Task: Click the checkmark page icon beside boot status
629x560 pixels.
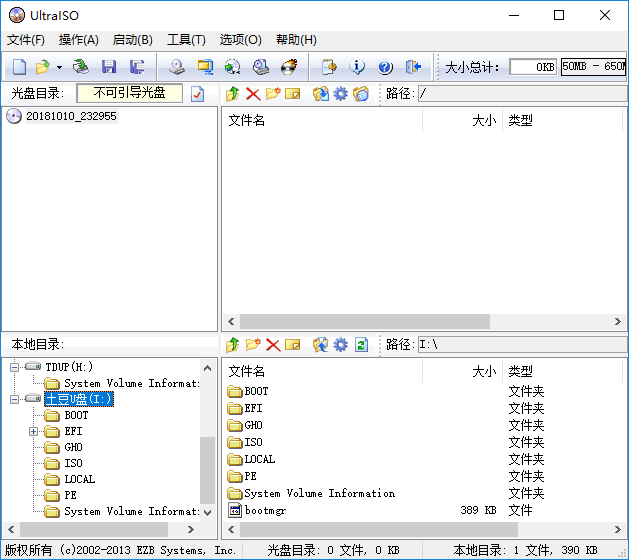Action: point(197,94)
